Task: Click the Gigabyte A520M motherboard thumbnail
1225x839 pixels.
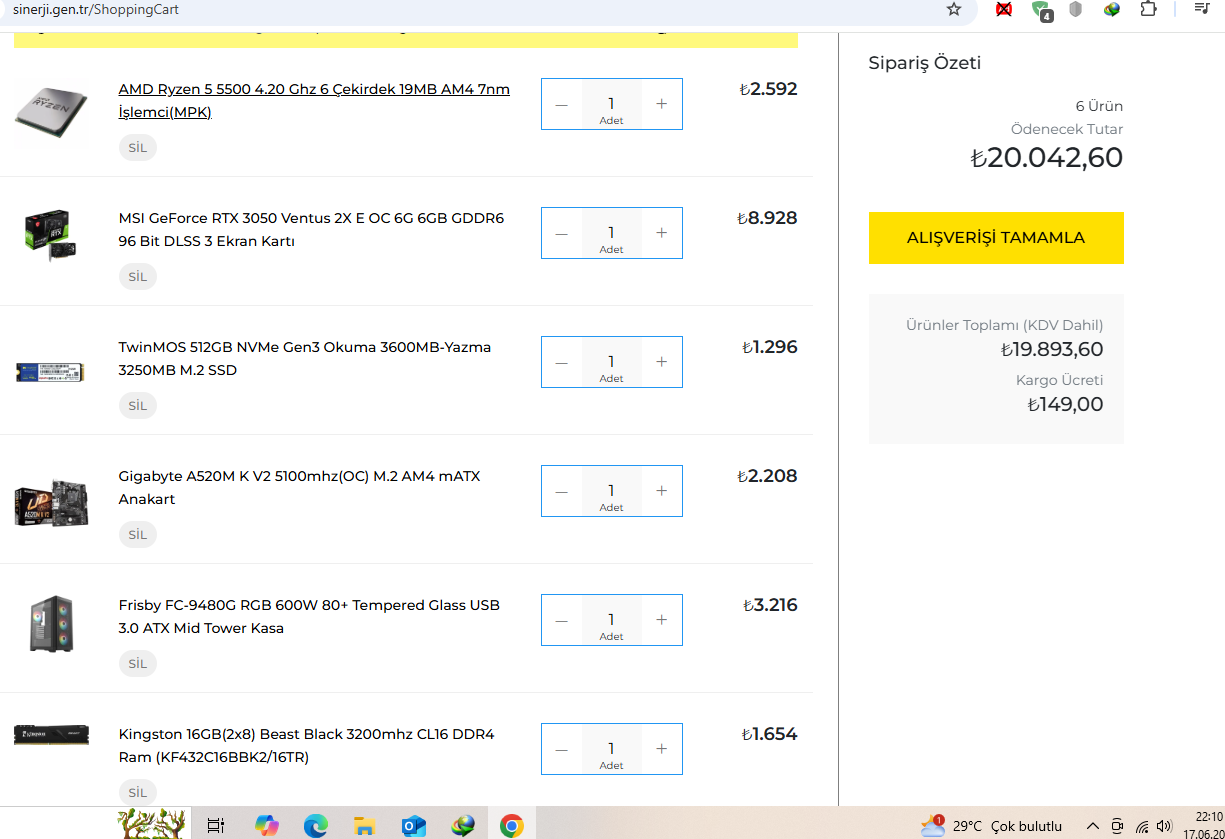Action: pyautogui.click(x=51, y=502)
